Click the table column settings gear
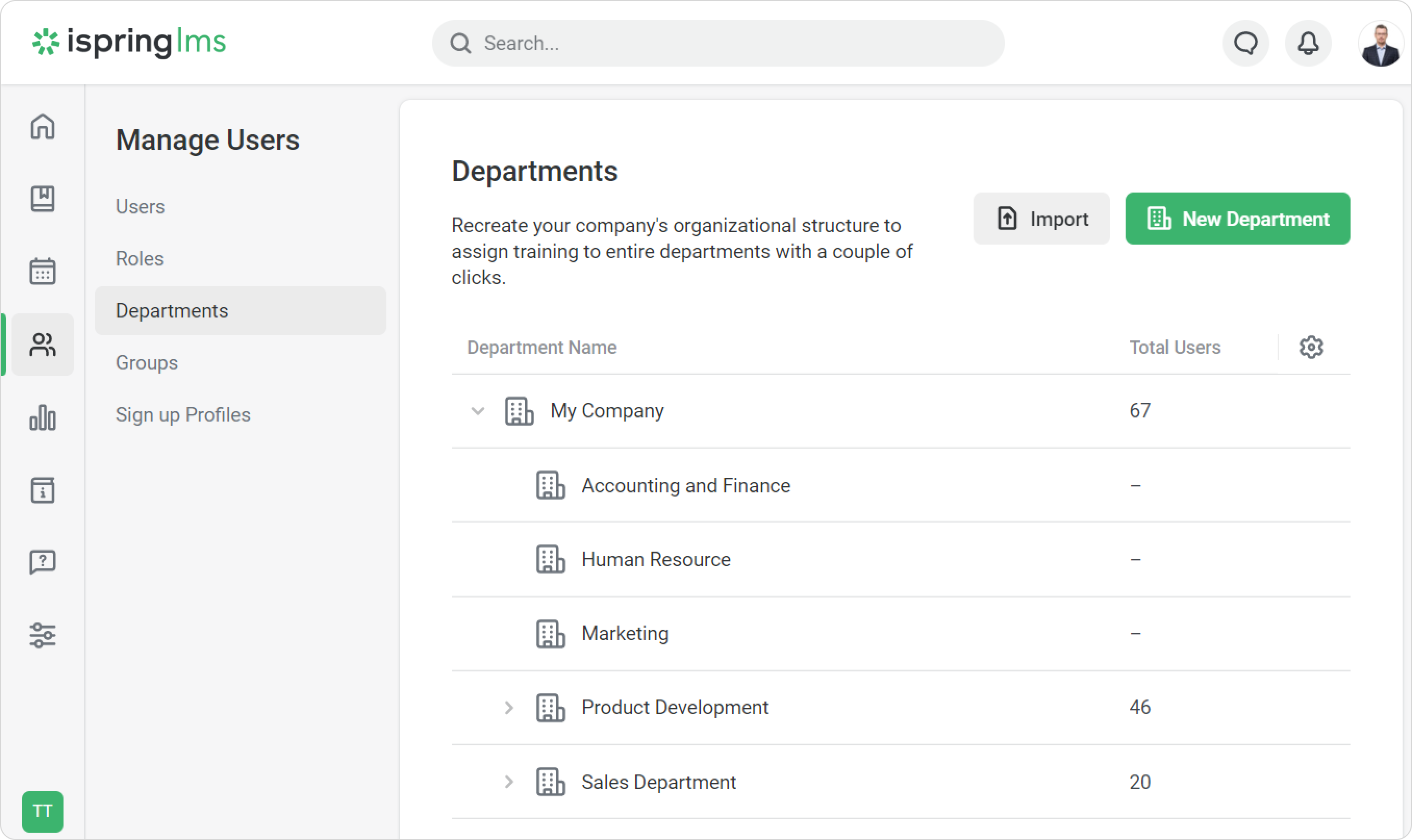This screenshot has height=840, width=1412. [1311, 347]
